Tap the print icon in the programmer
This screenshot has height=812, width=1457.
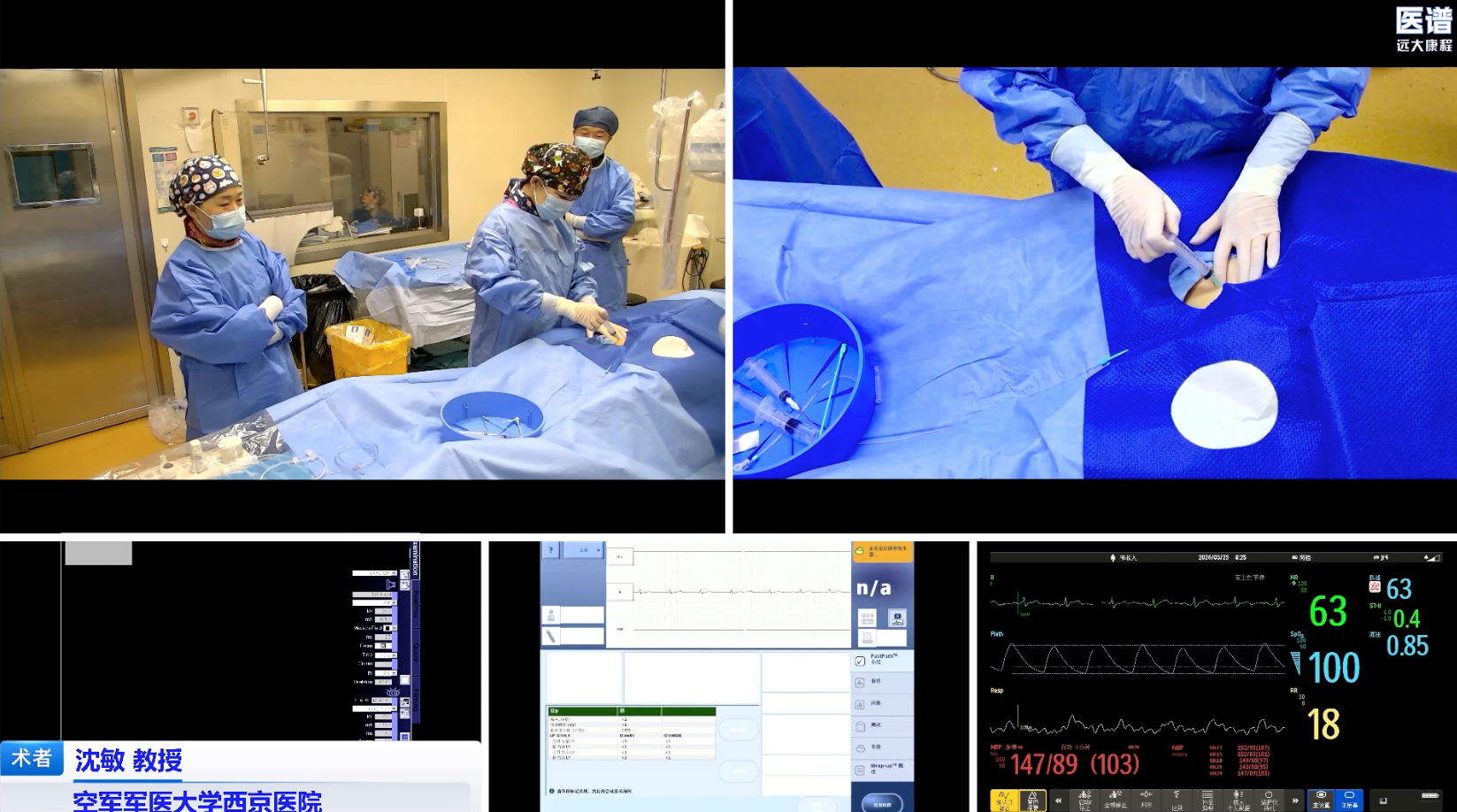point(867,638)
